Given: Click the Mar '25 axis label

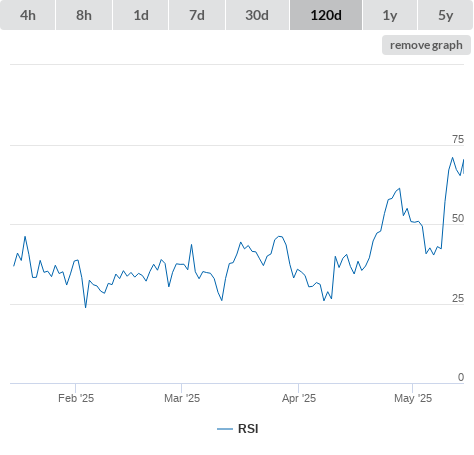Looking at the screenshot, I should pyautogui.click(x=182, y=398).
